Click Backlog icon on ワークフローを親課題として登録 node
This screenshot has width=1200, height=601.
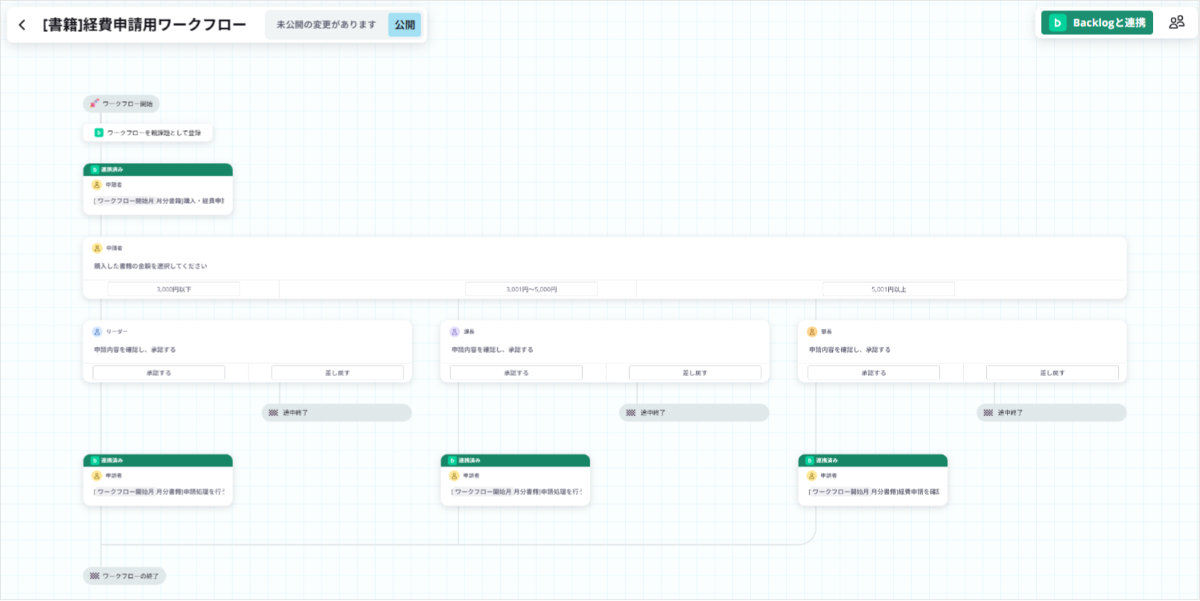(x=99, y=132)
